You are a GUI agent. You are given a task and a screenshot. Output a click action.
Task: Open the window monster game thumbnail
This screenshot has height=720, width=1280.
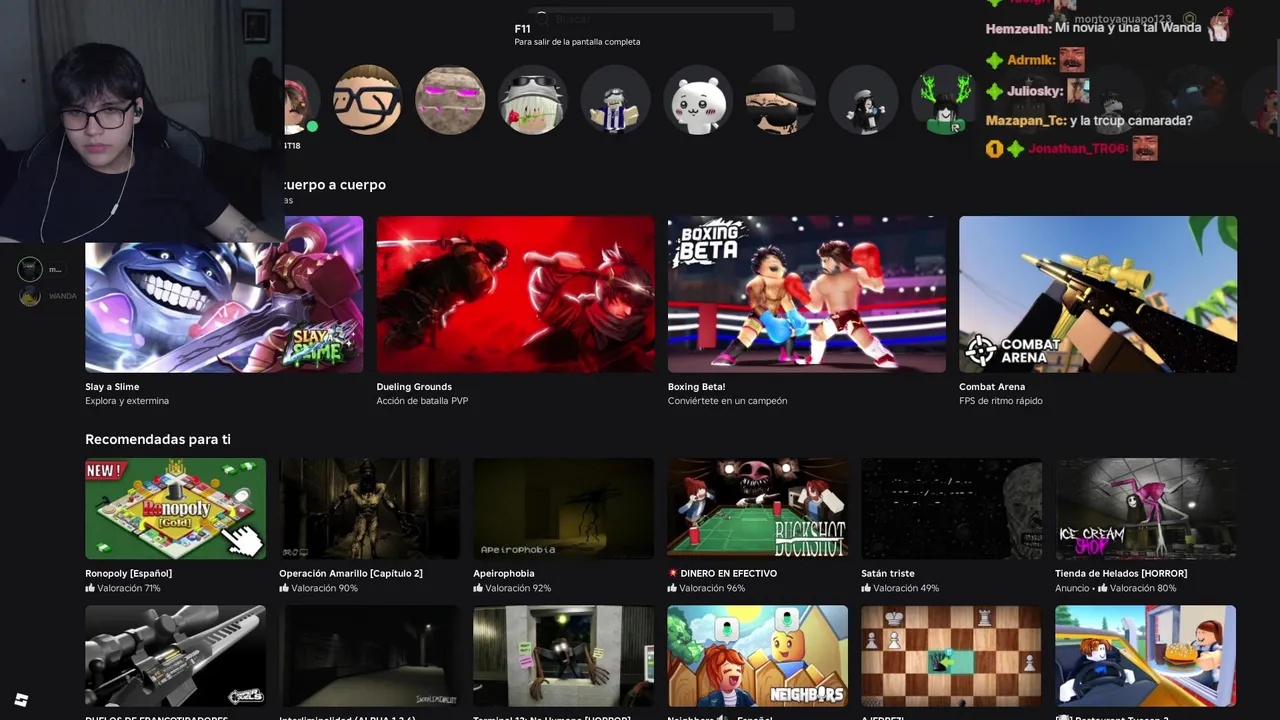[x=563, y=655]
